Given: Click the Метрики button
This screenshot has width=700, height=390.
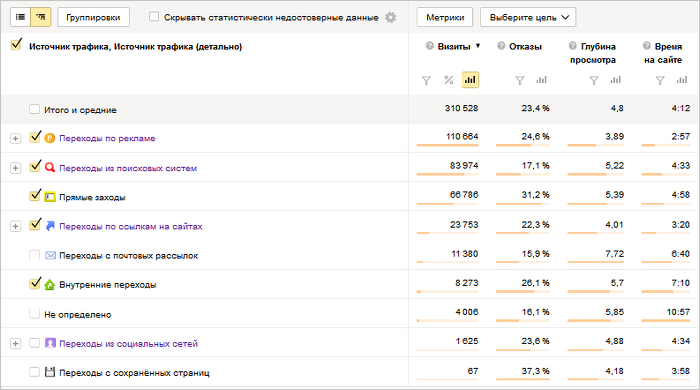Looking at the screenshot, I should 445,17.
